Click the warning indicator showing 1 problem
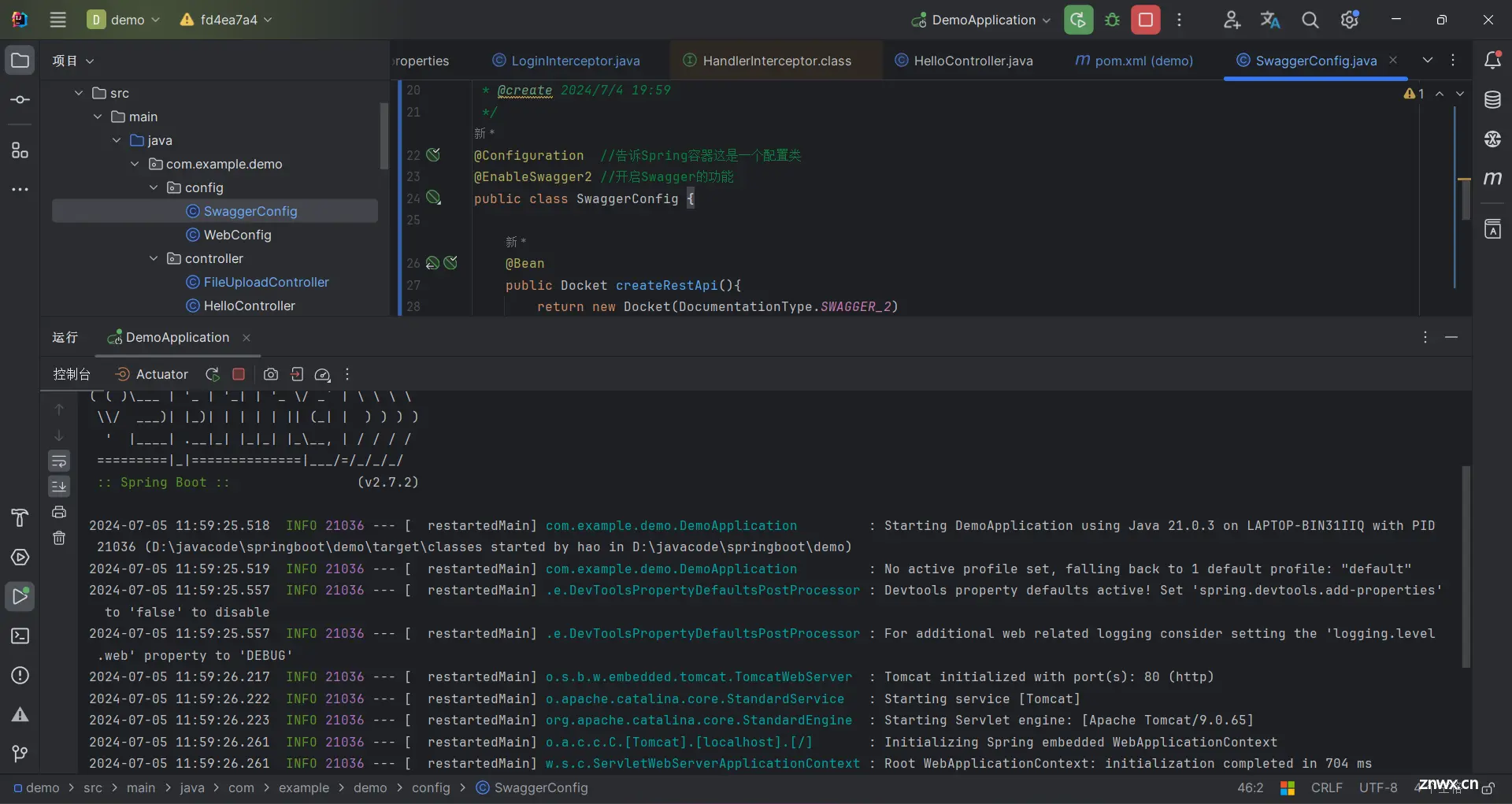This screenshot has width=1512, height=804. point(1414,94)
